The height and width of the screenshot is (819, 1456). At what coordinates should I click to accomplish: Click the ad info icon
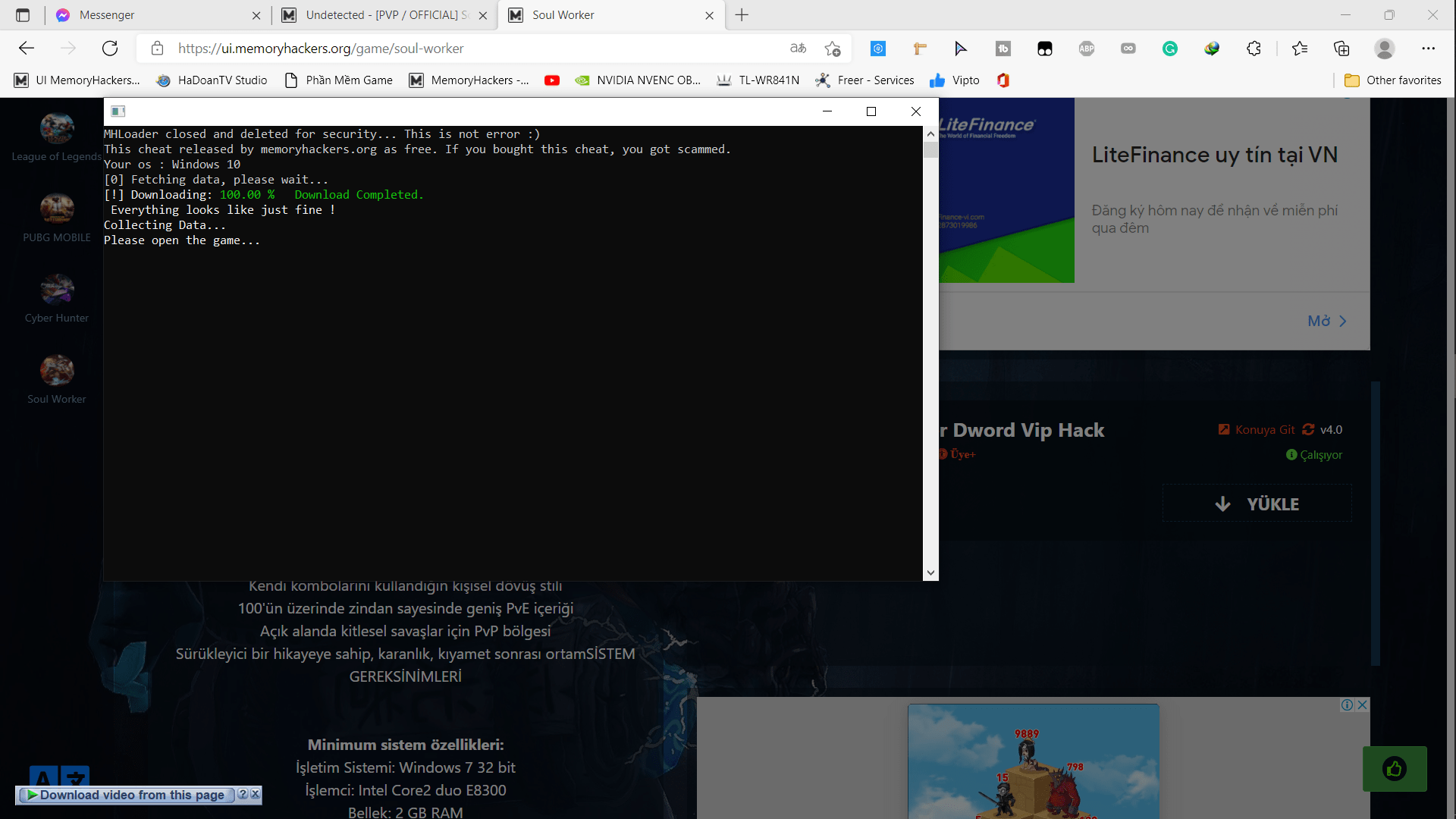[1347, 705]
